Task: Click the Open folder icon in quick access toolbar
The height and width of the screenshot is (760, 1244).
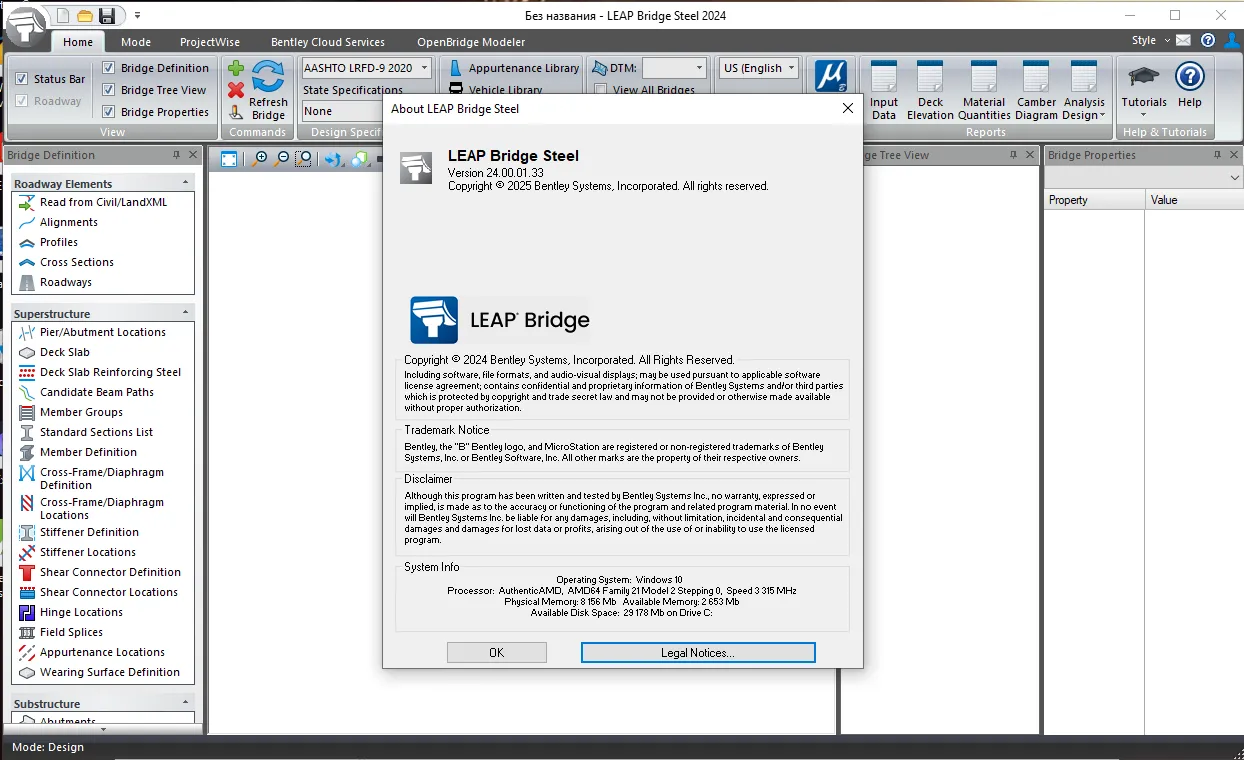Action: (x=85, y=15)
